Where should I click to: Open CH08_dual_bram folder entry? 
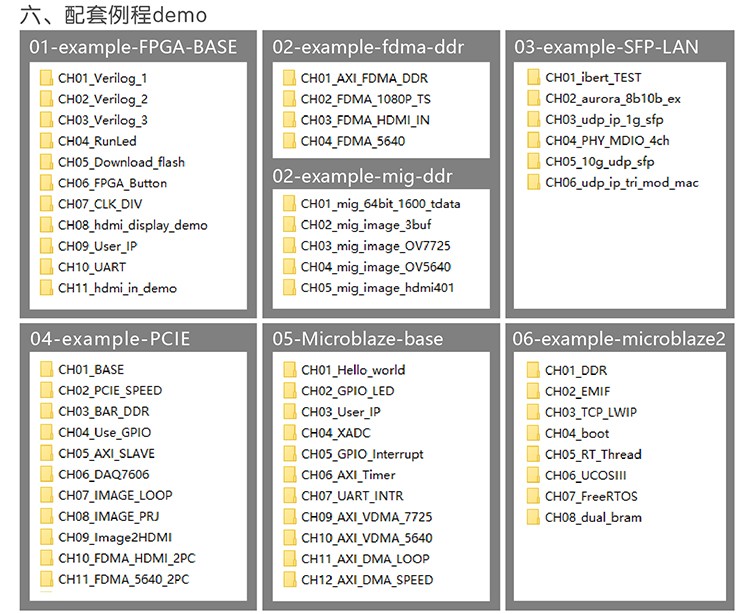(x=593, y=517)
